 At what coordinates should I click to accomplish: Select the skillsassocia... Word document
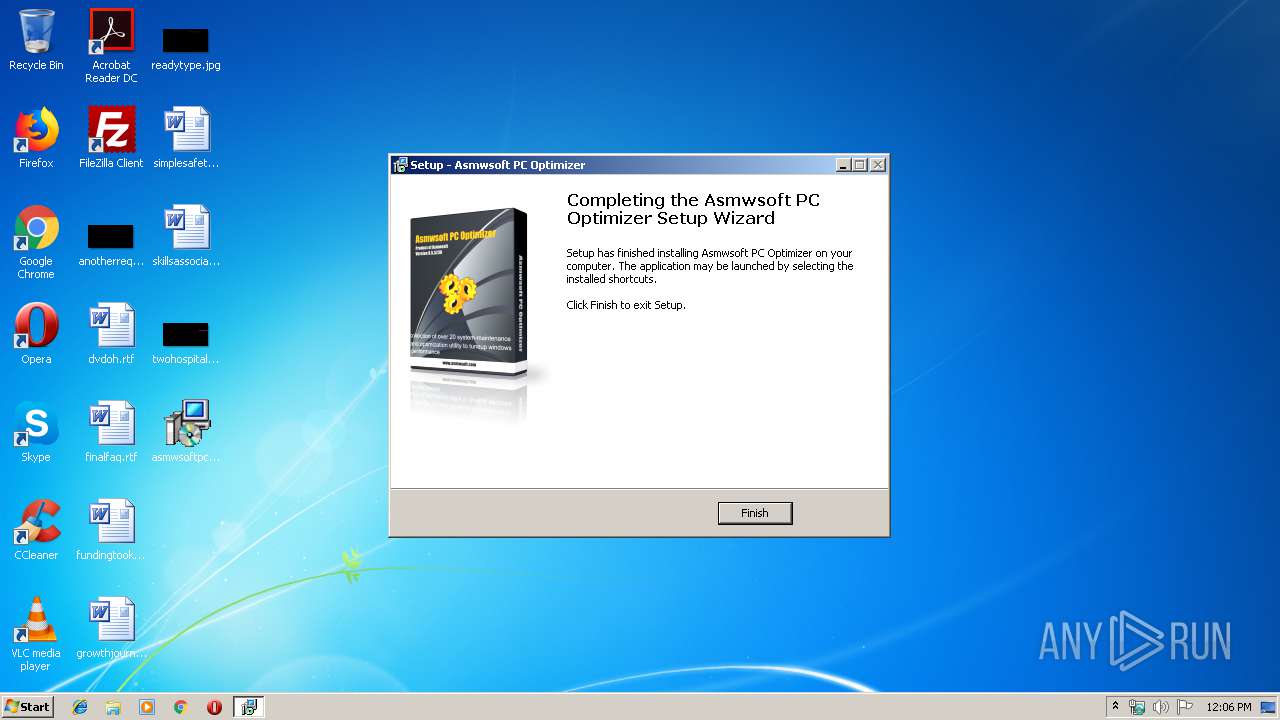click(x=186, y=236)
